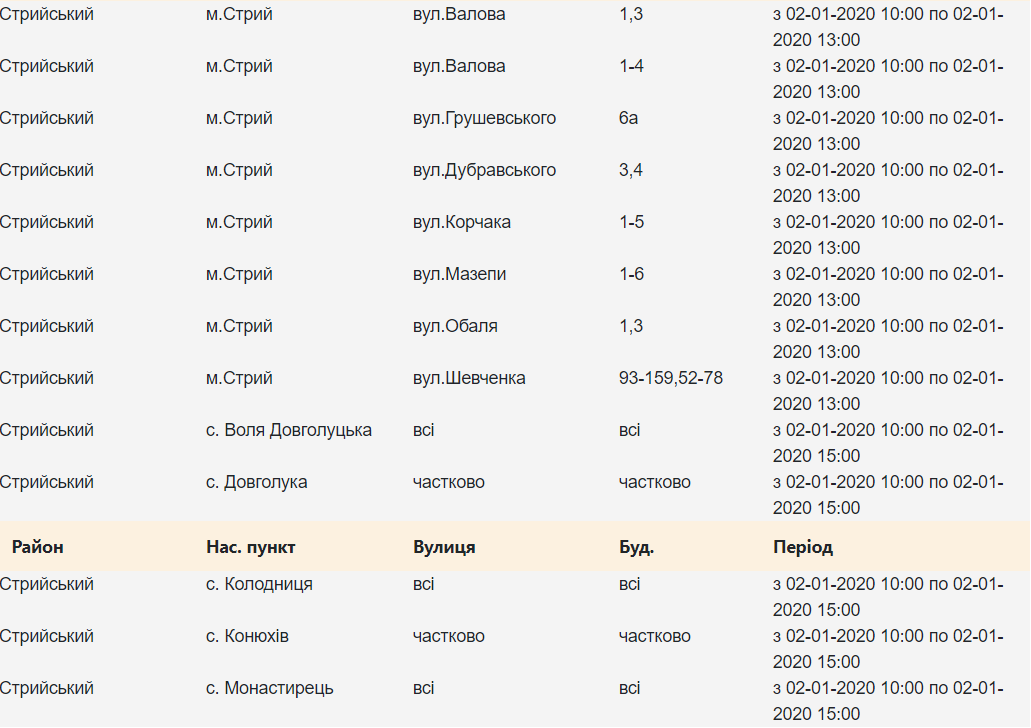Viewport: 1031px width, 728px height.
Task: Select the Вулиця column header
Action: [444, 547]
